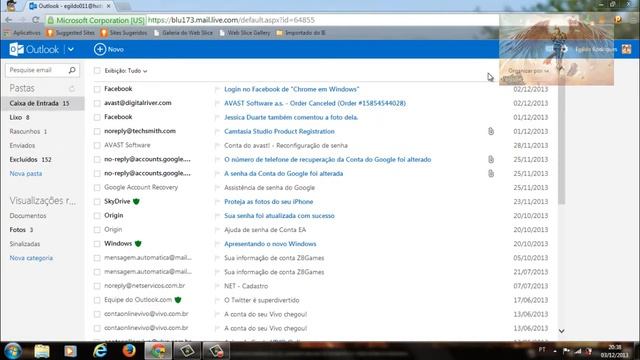
Task: Open the Sites Sugeridos bookmark
Action: [124, 33]
